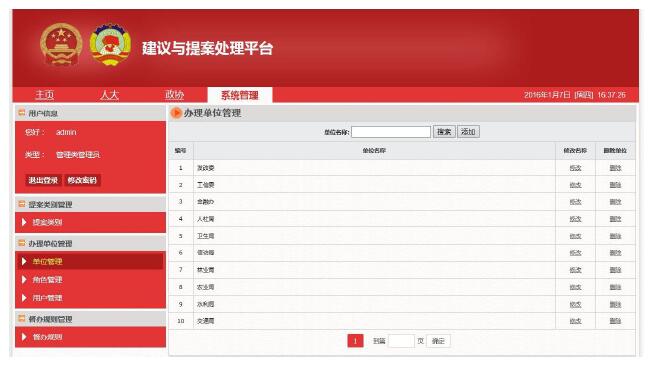
Task: Click 删除 link in row 2
Action: pyautogui.click(x=615, y=185)
